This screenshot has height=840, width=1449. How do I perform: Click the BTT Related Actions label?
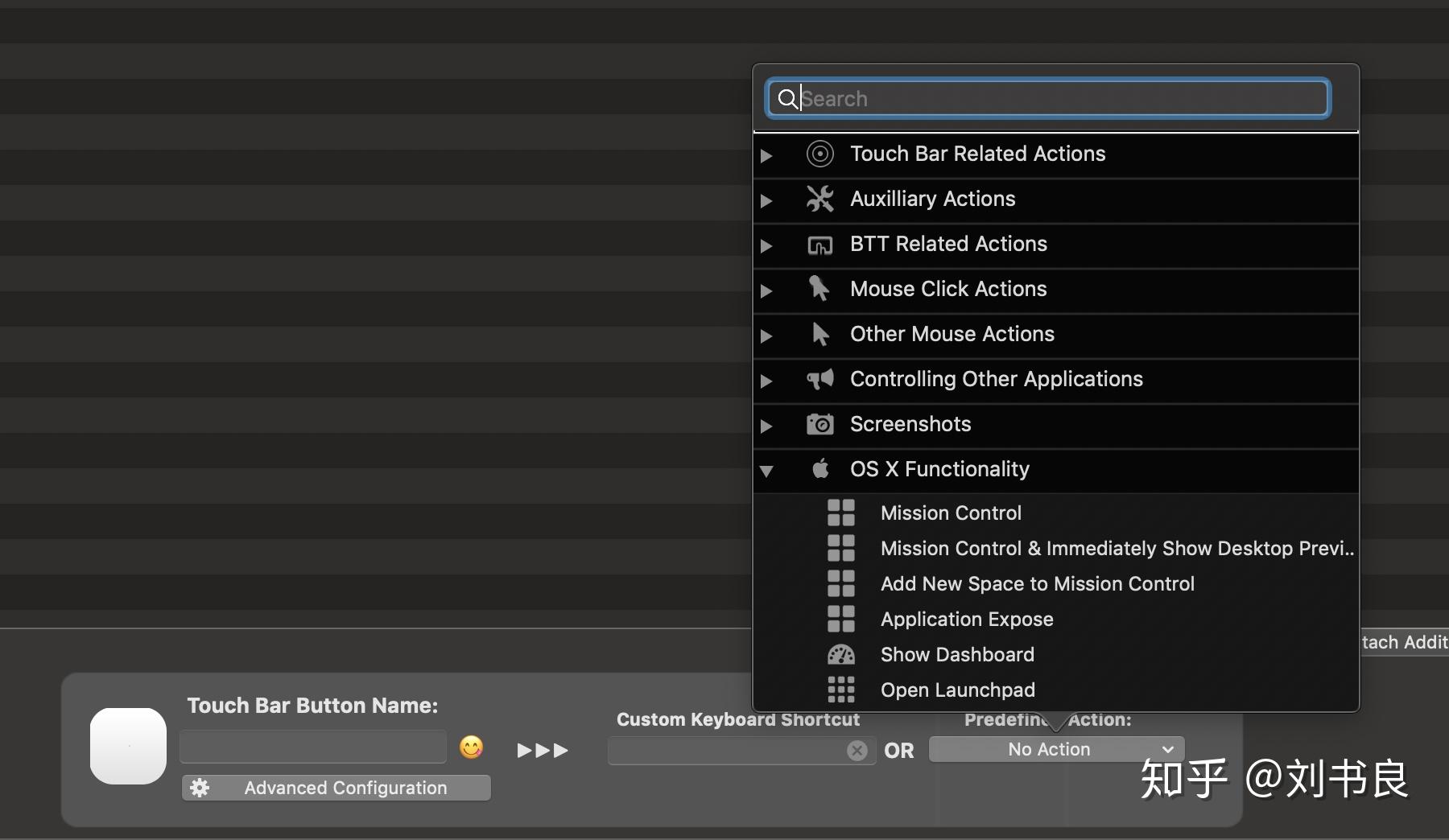pyautogui.click(x=948, y=244)
